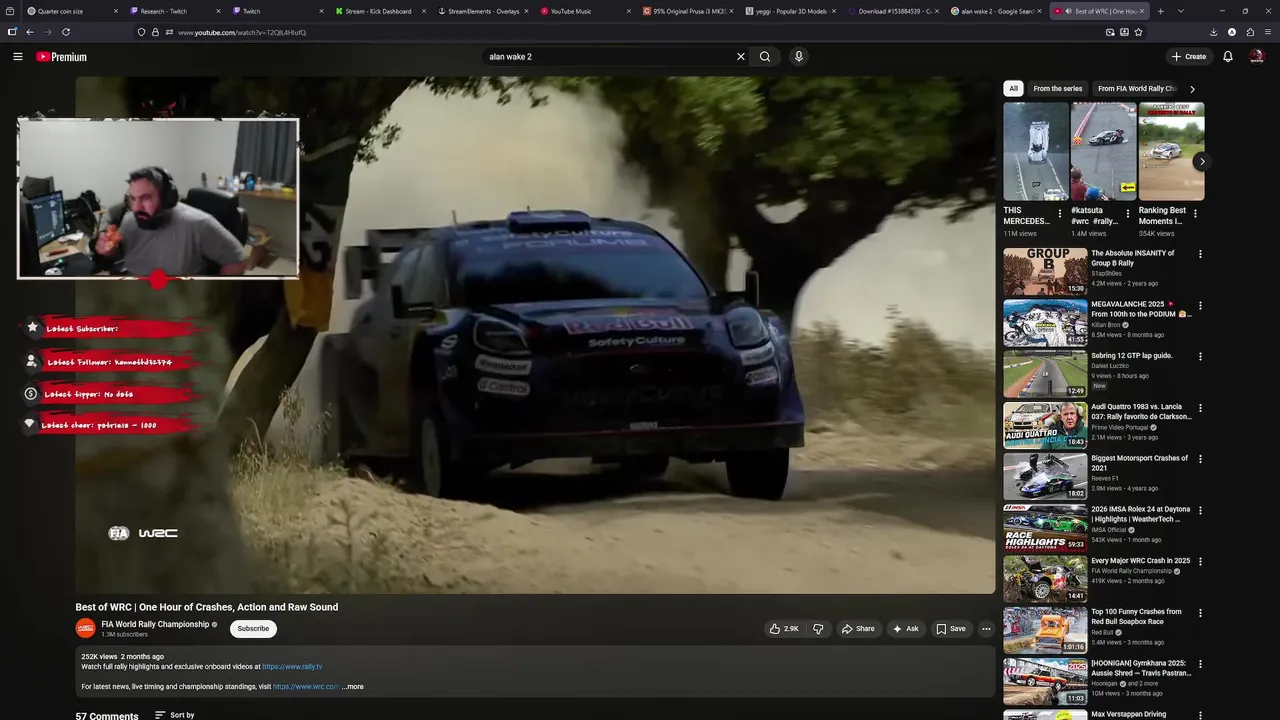Open the notifications bell
This screenshot has width=1280, height=720.
[x=1228, y=57]
